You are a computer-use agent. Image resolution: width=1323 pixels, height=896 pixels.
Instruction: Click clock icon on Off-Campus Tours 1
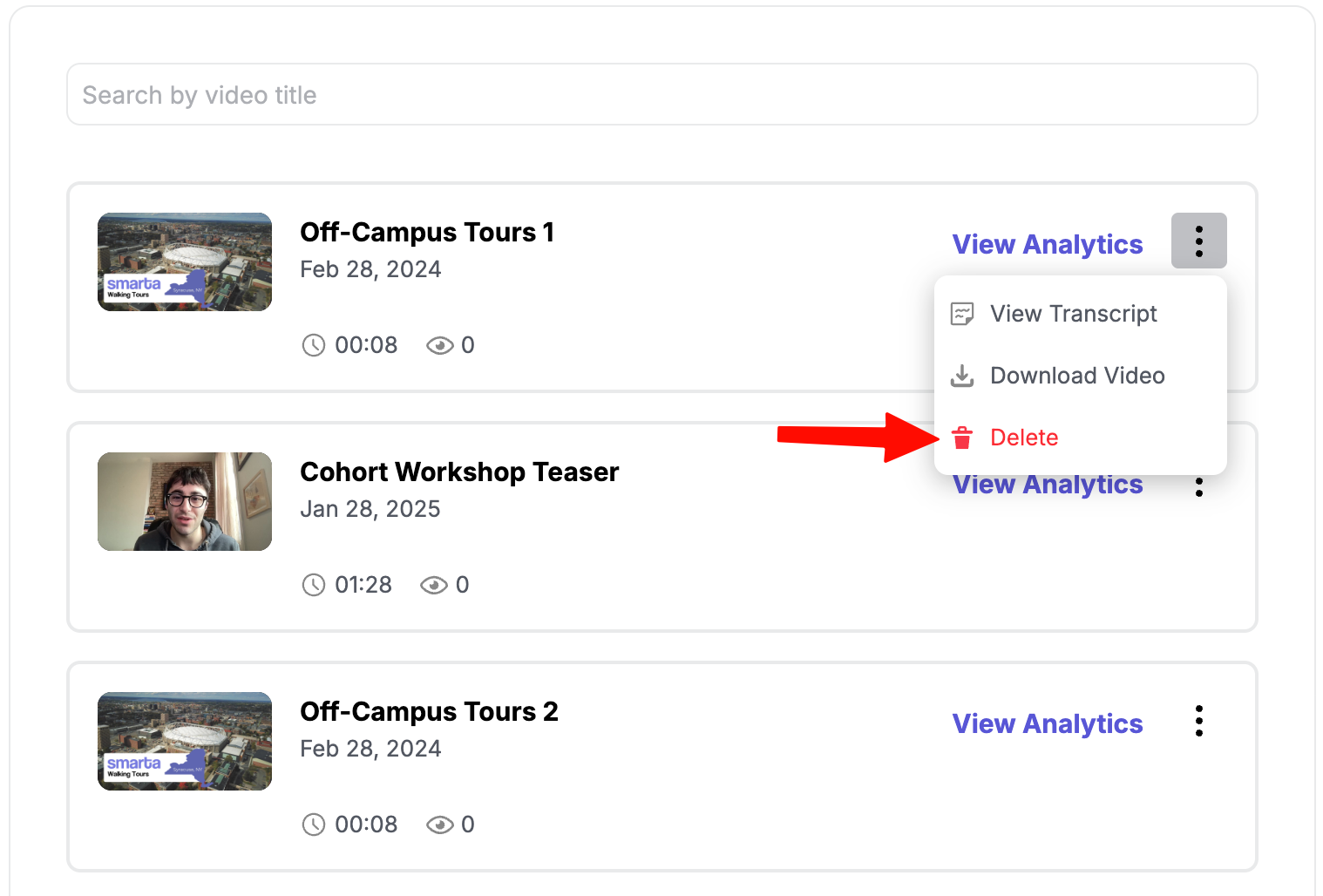coord(313,345)
